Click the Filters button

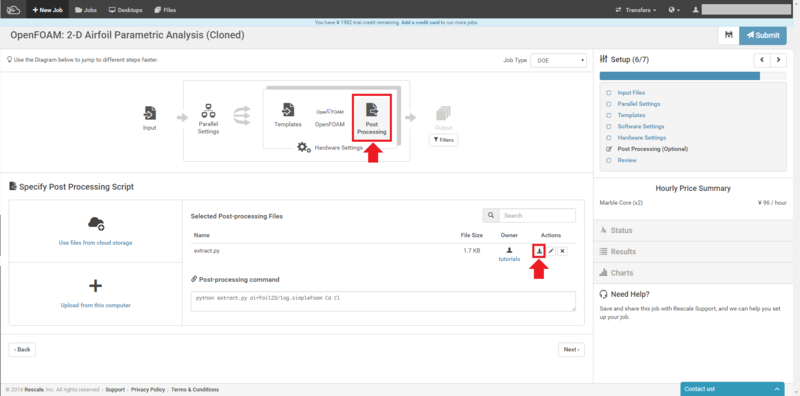coord(443,140)
